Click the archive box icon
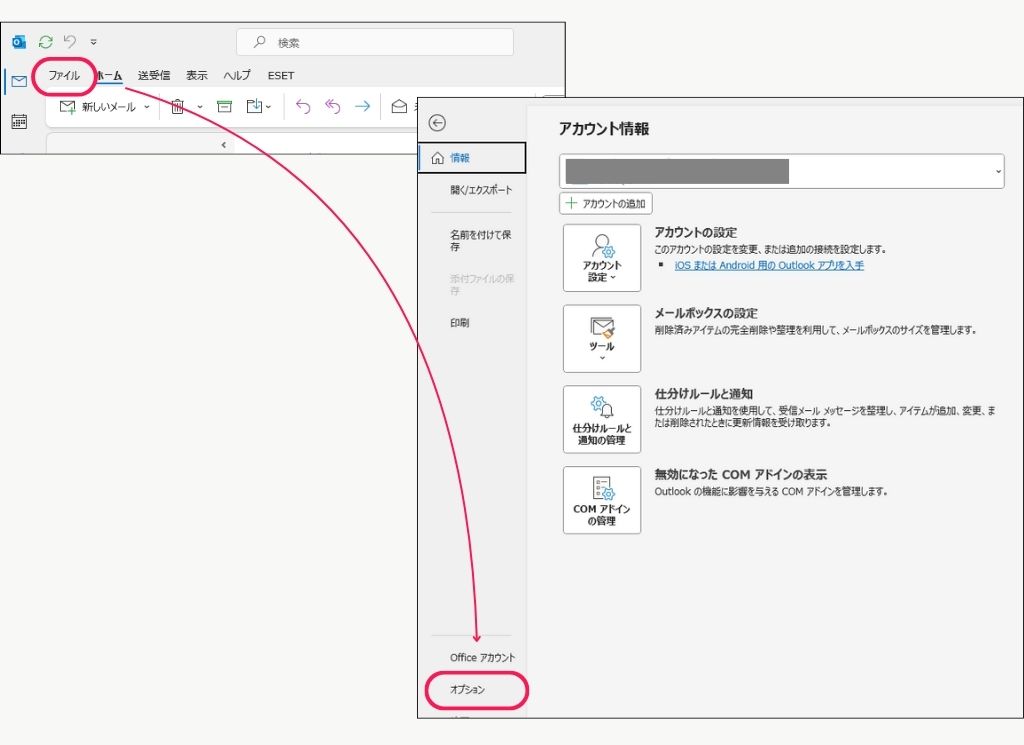Image resolution: width=1024 pixels, height=745 pixels. (224, 107)
